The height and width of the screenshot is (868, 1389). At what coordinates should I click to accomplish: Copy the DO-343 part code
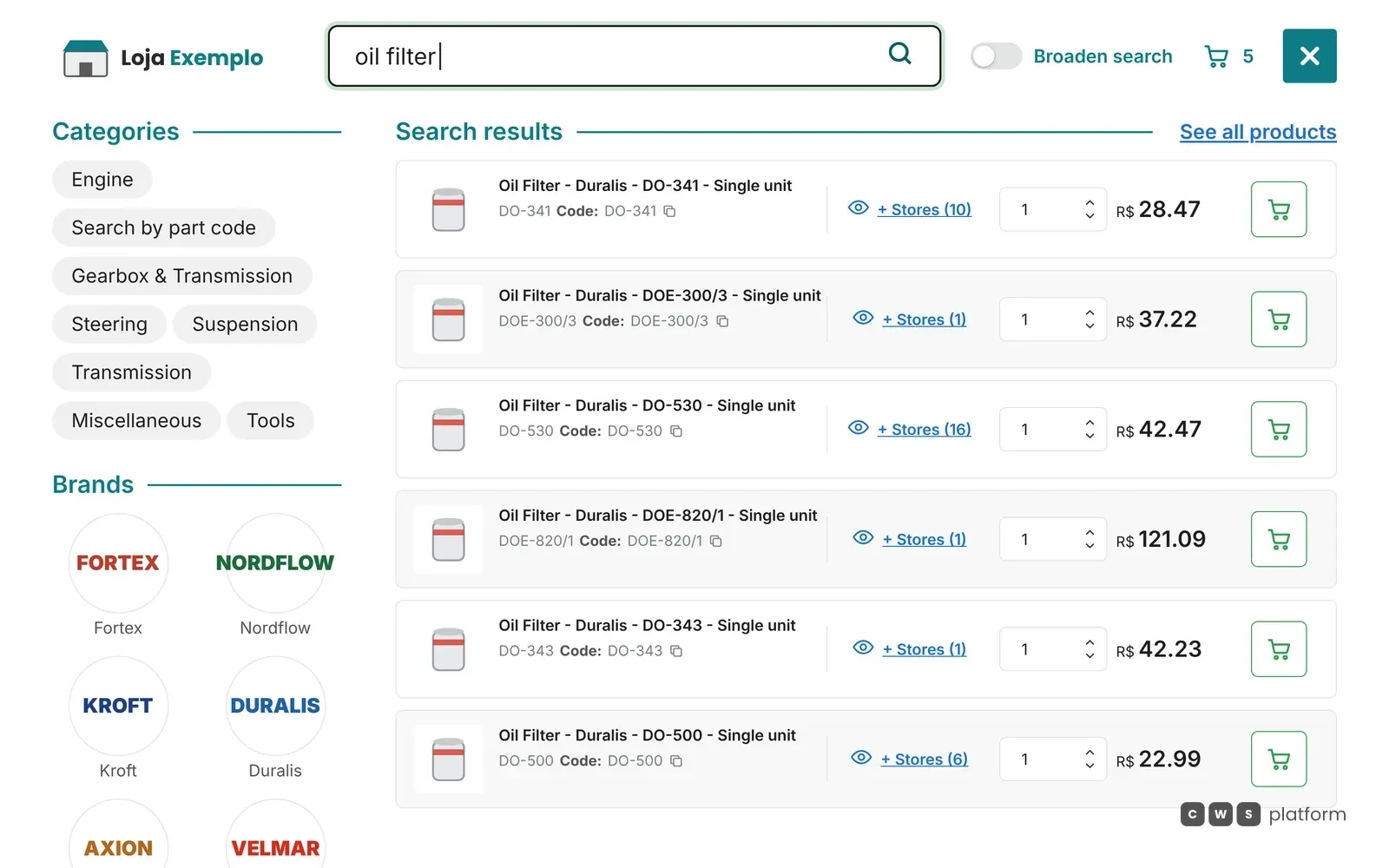coord(676,651)
